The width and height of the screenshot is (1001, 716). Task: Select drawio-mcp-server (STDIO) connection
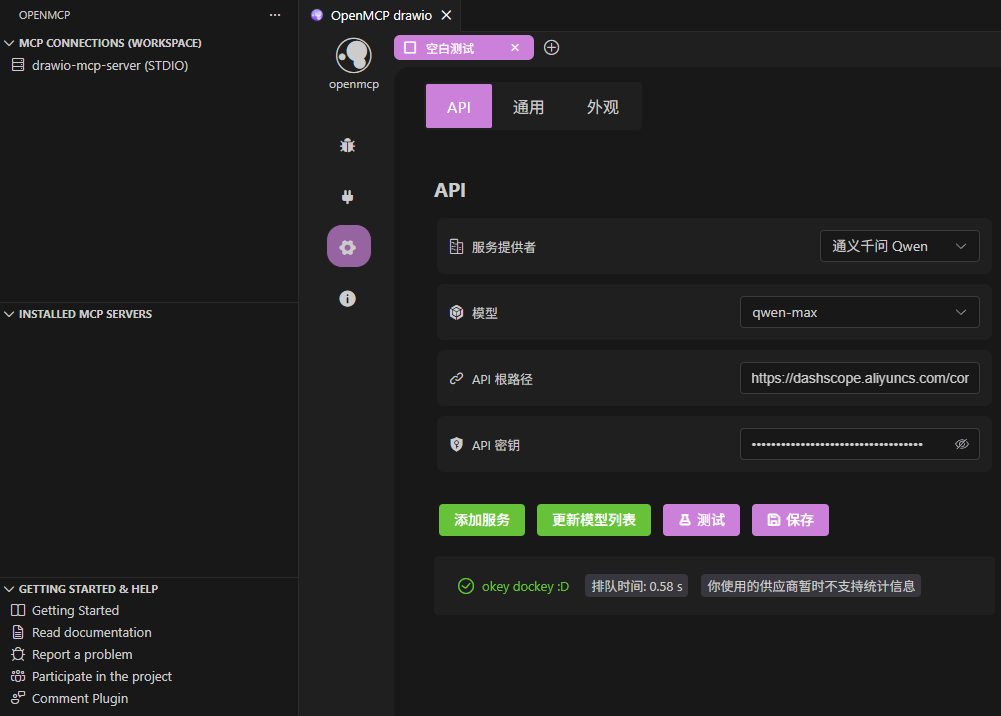110,65
